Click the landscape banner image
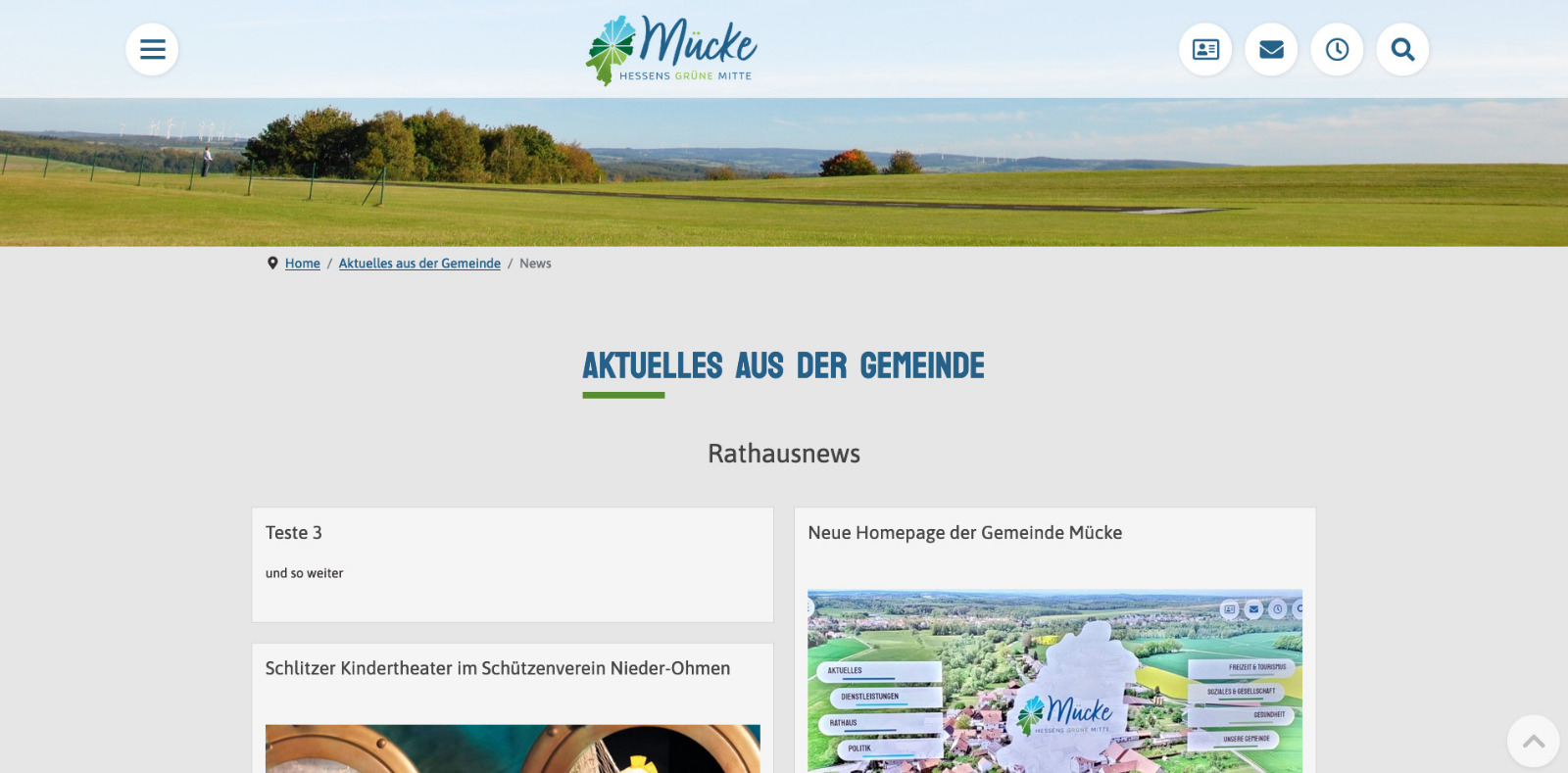This screenshot has height=773, width=1568. [784, 171]
